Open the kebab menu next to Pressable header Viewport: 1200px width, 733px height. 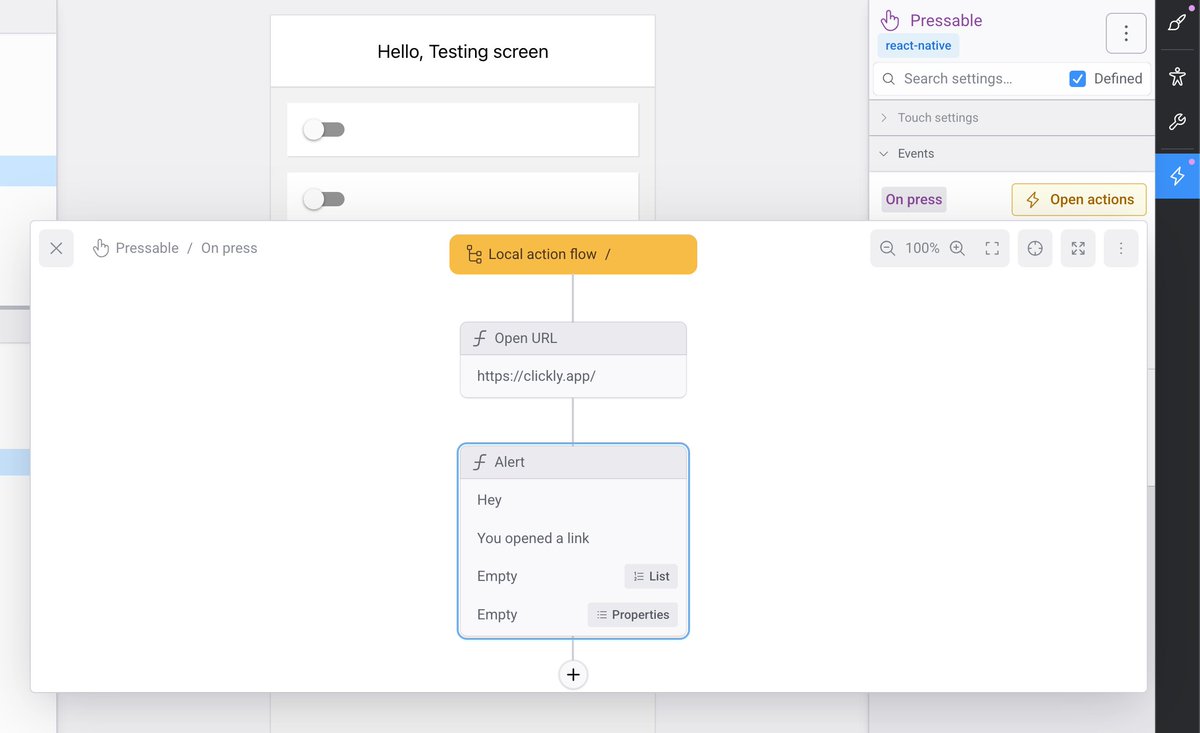pyautogui.click(x=1126, y=33)
